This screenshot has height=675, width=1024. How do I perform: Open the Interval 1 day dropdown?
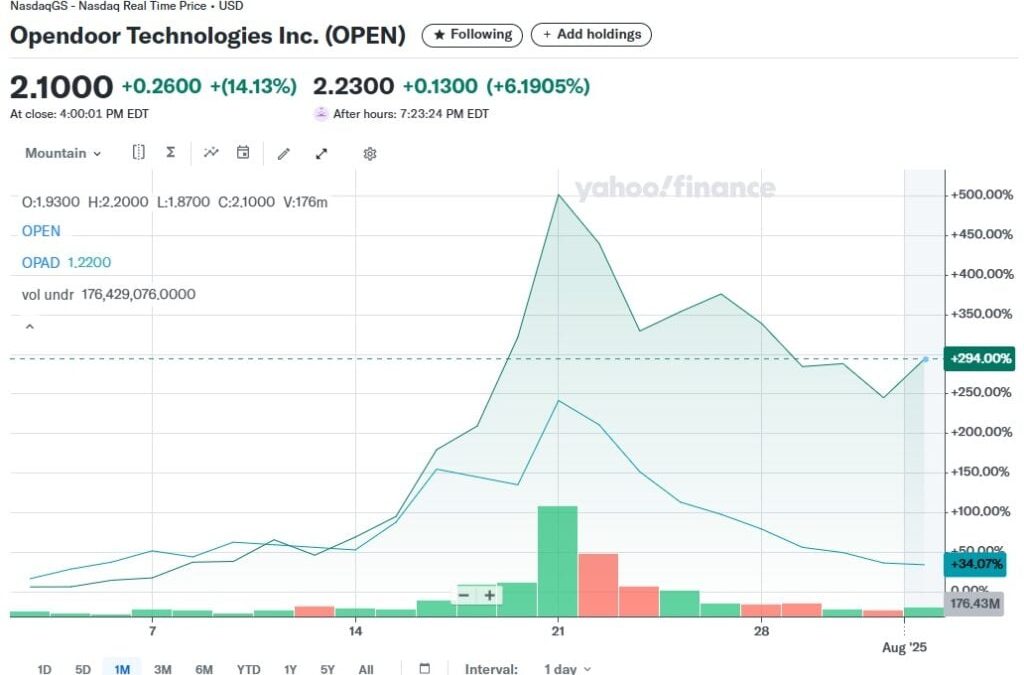[567, 669]
